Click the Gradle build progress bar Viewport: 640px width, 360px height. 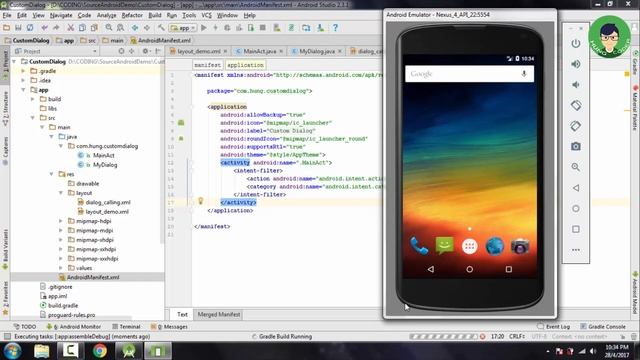click(x=443, y=337)
